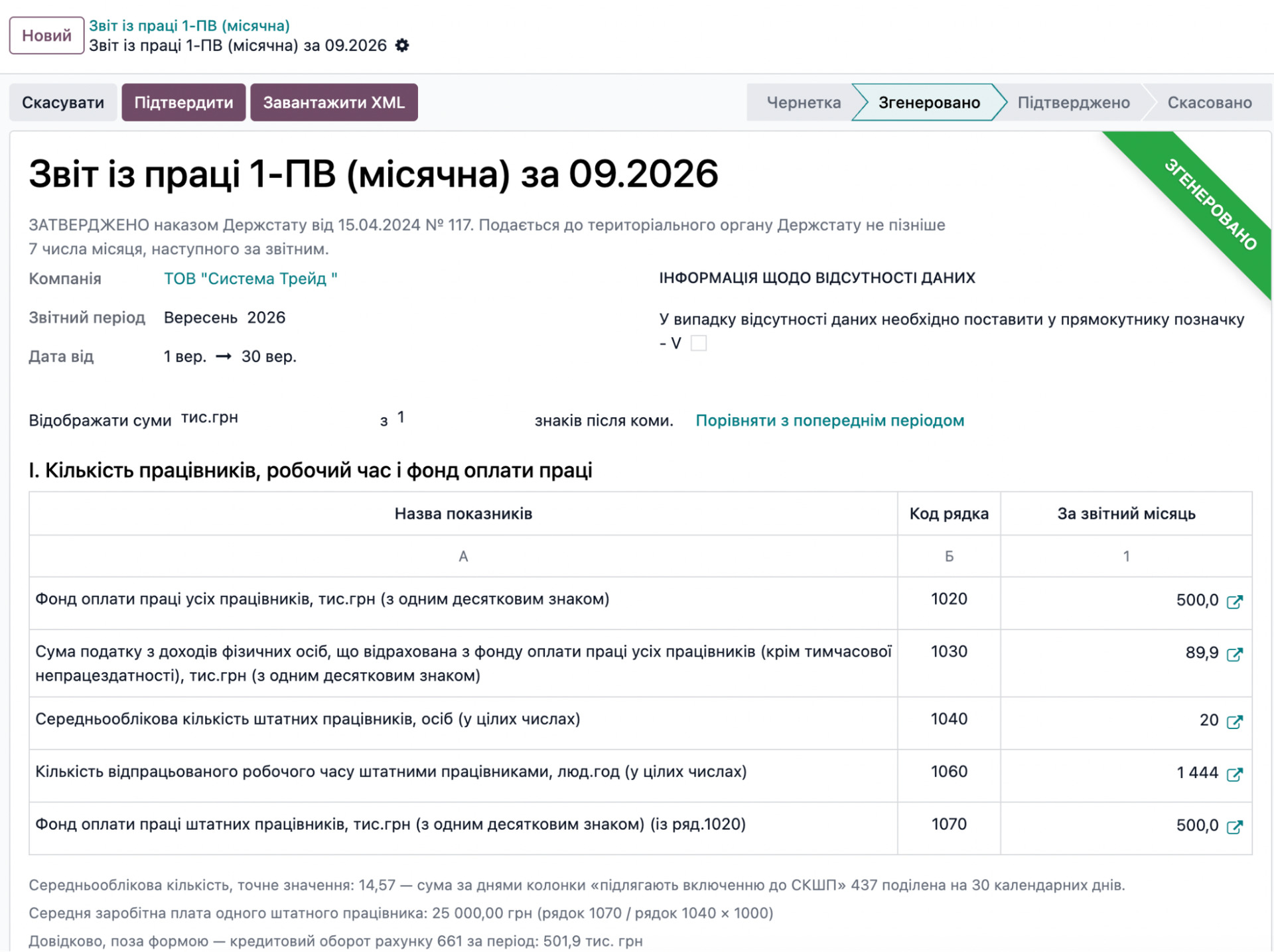Open the gear settings icon beside report title
Viewport: 1274px width, 952px height.
pyautogui.click(x=402, y=45)
